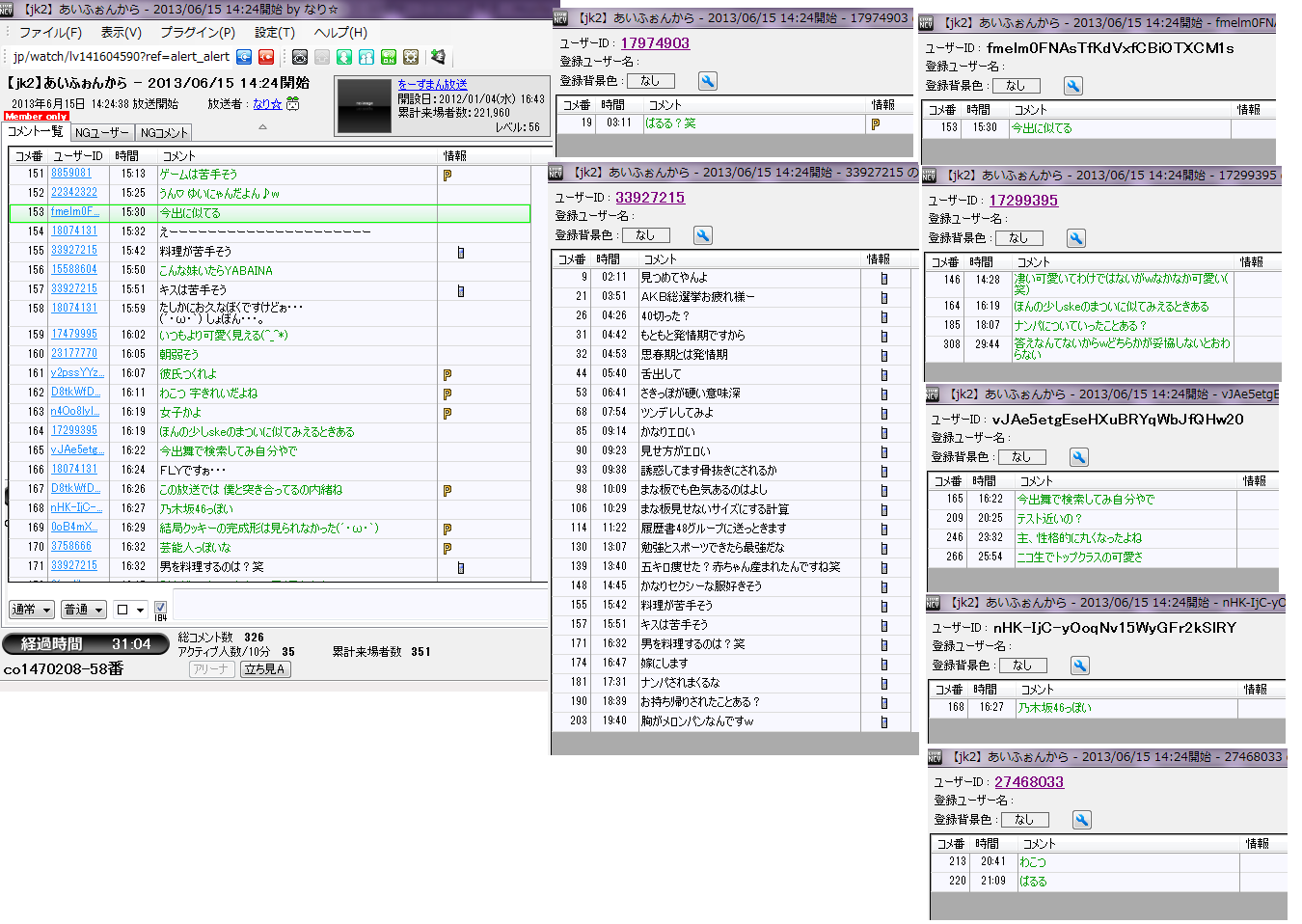The width and height of the screenshot is (1302, 924).
Task: Click the community thumbnail image
Action: (364, 105)
